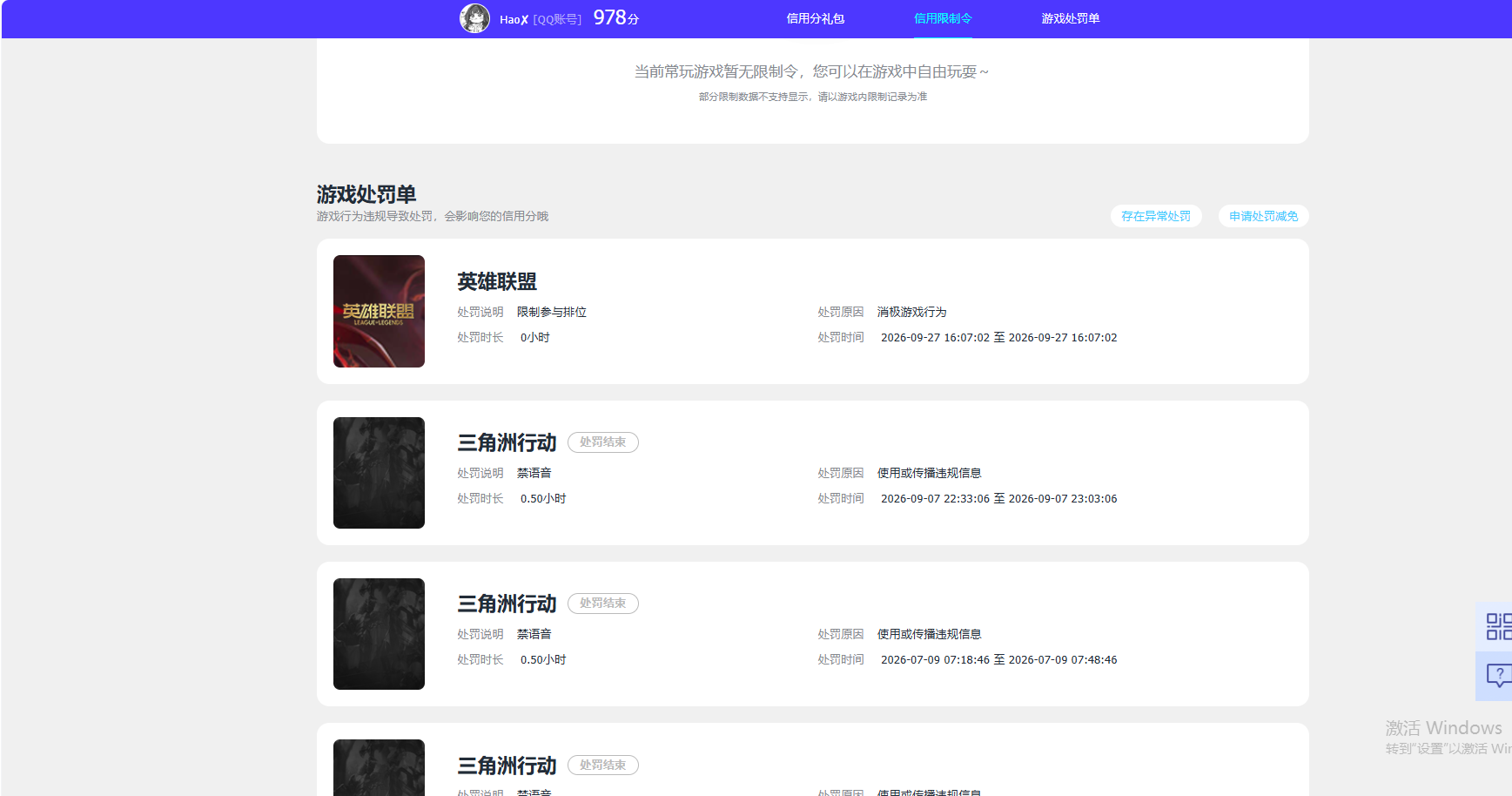The height and width of the screenshot is (796, 1512).
Task: Click the 申请处罚减免 button
Action: point(1263,216)
